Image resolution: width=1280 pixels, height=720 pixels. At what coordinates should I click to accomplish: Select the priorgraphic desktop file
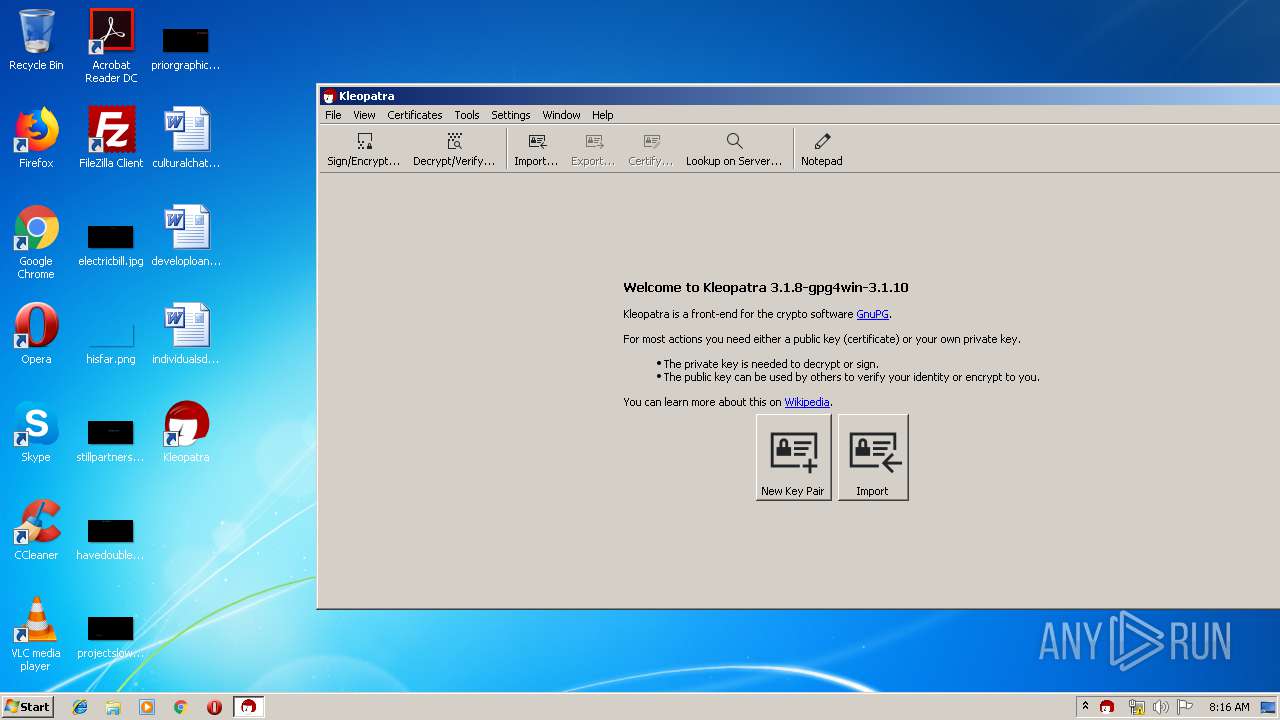point(186,50)
